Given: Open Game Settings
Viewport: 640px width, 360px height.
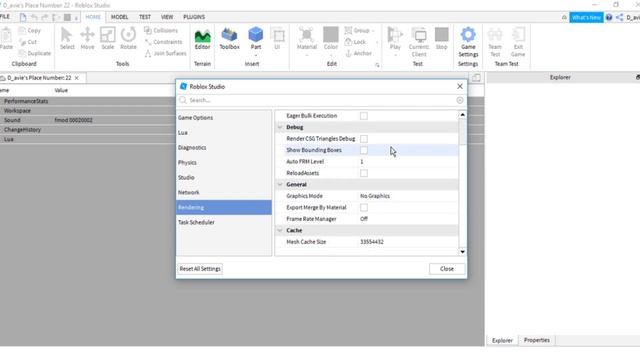Looking at the screenshot, I should tap(468, 42).
